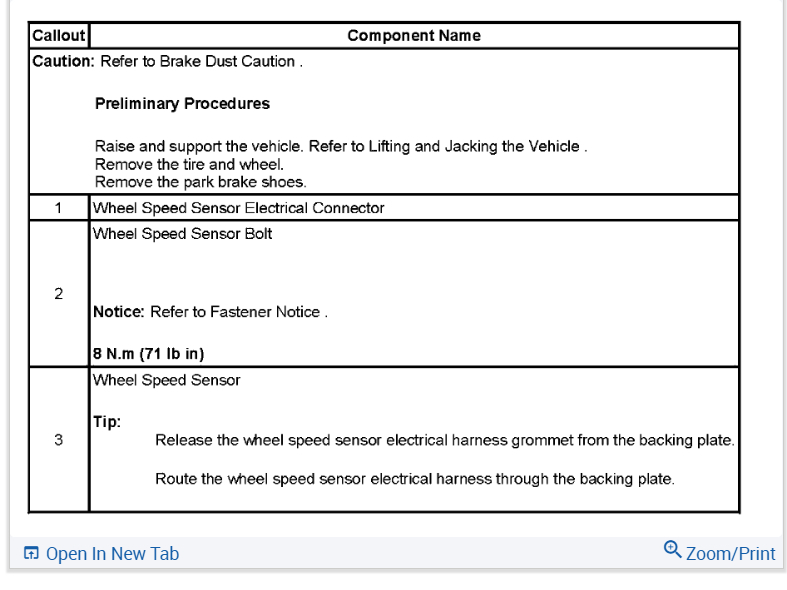Click the Brake Dust Caution line
This screenshot has height=590, width=787.
click(168, 61)
